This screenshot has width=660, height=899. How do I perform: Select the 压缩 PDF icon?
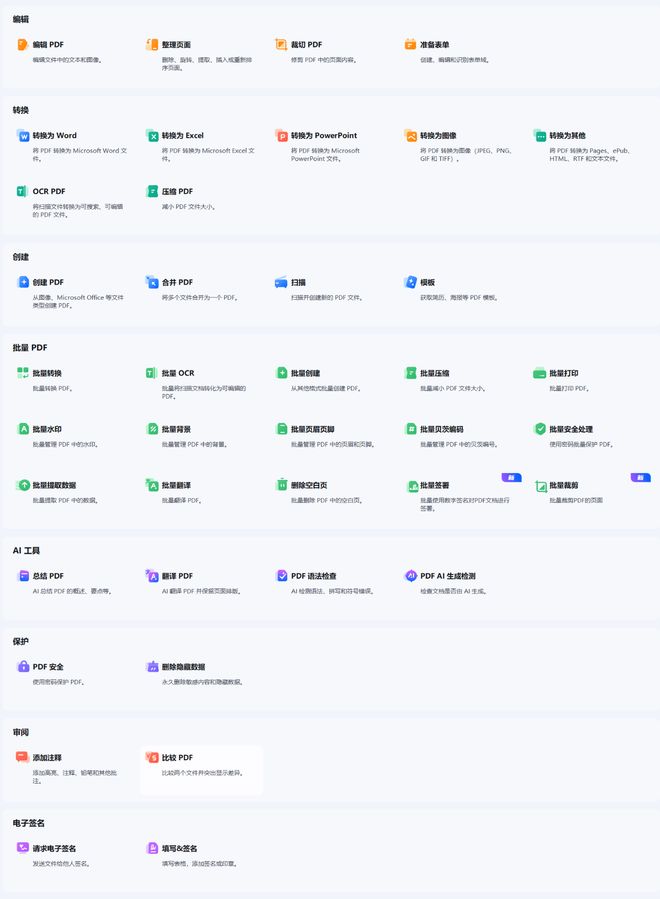(152, 191)
